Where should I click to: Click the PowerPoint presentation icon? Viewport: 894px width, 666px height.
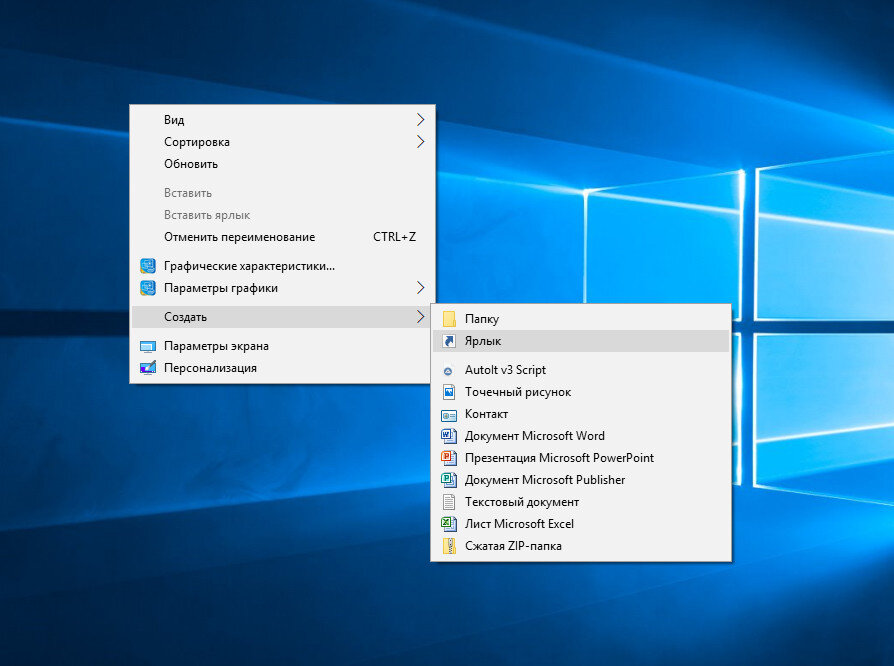(449, 458)
